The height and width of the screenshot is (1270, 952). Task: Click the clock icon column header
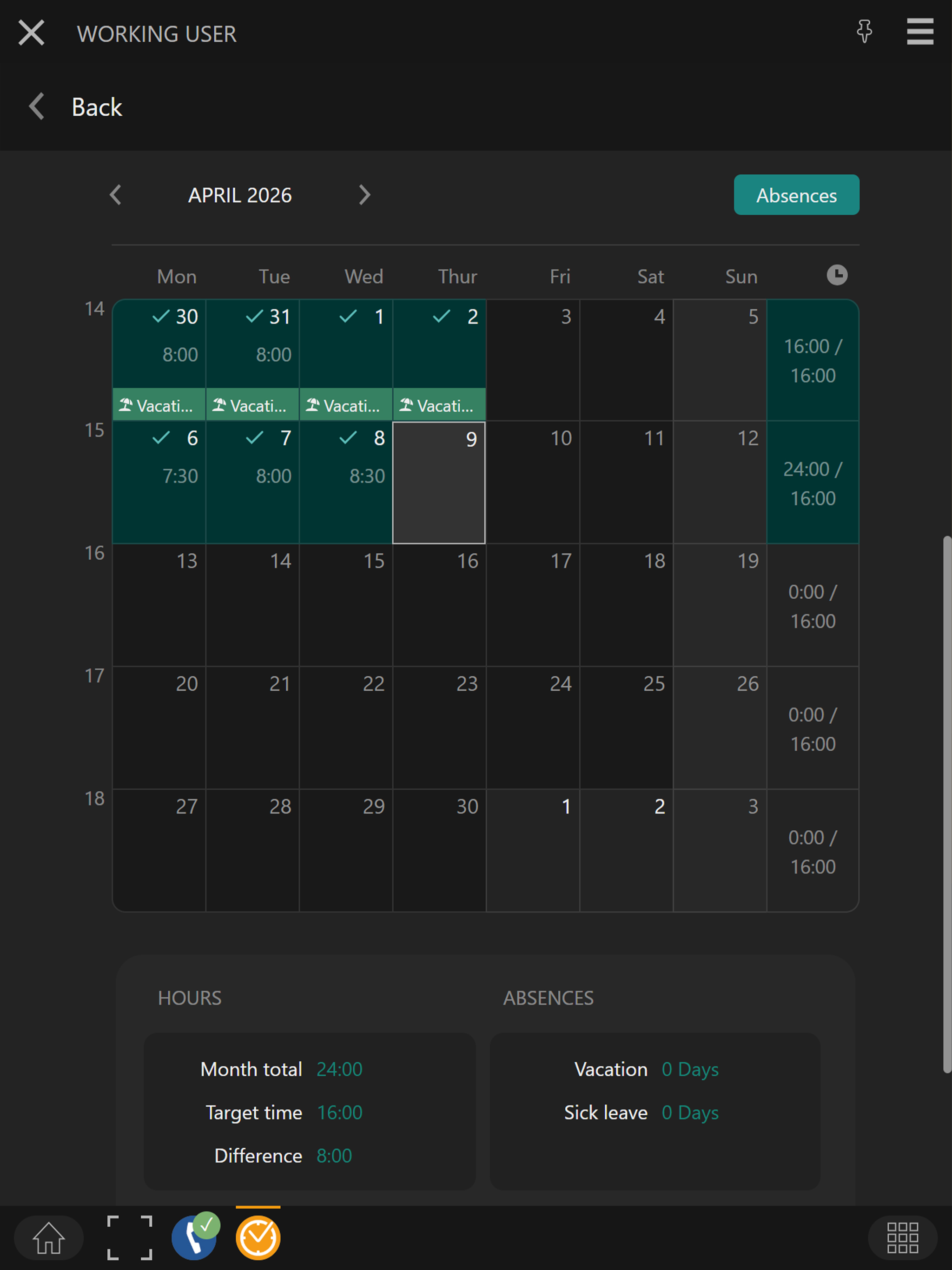pos(837,275)
